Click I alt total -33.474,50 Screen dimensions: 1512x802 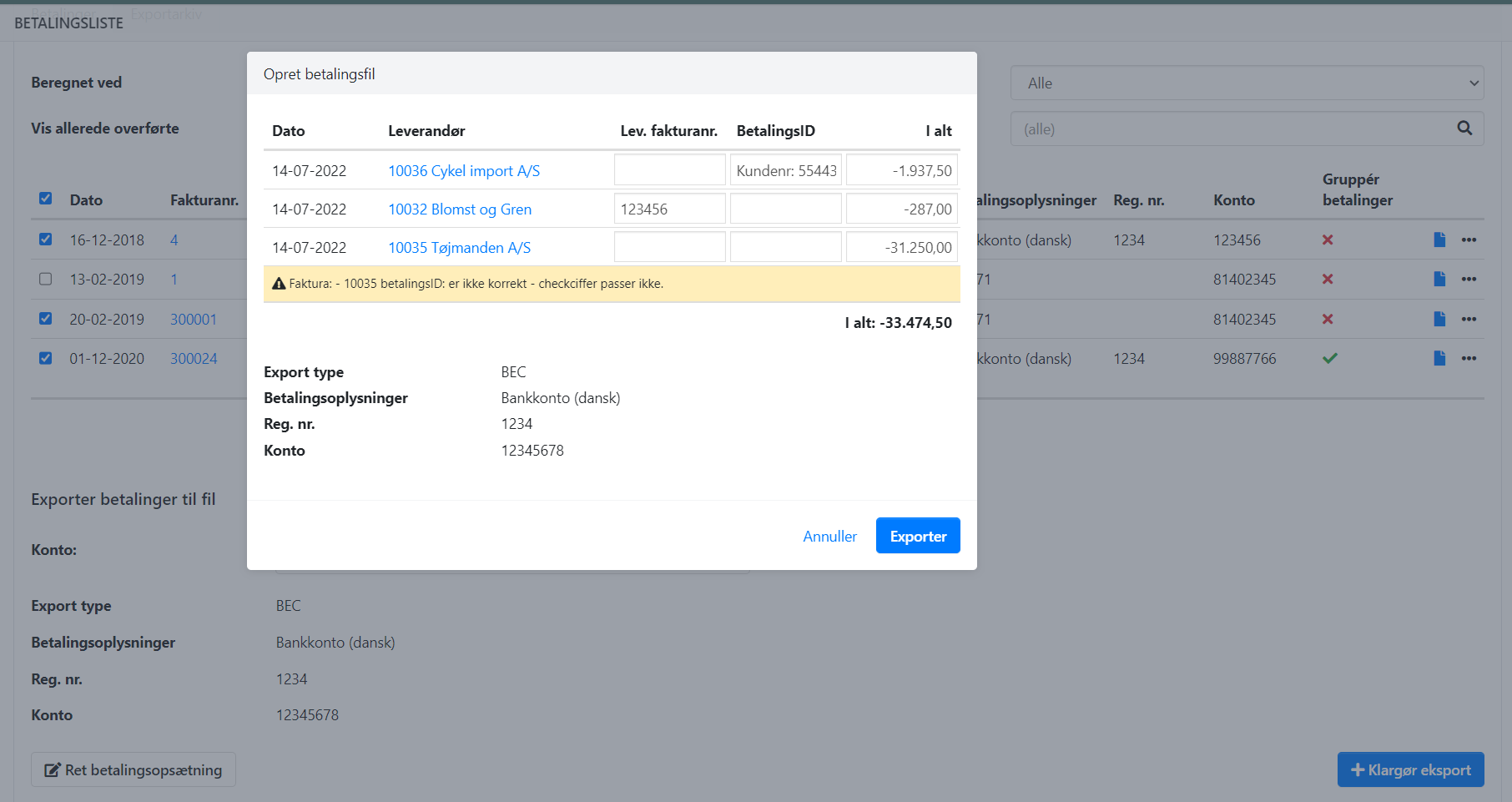coord(898,323)
